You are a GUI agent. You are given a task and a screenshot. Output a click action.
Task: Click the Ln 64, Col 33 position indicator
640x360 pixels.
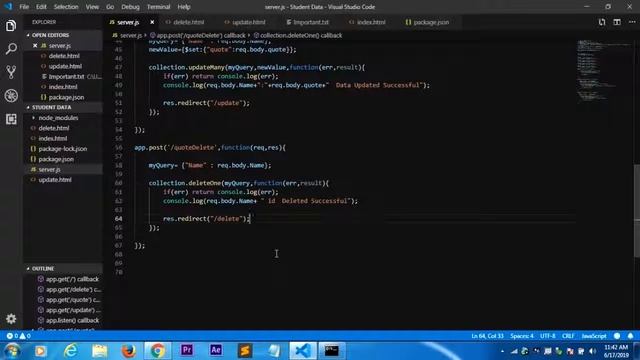tap(487, 336)
